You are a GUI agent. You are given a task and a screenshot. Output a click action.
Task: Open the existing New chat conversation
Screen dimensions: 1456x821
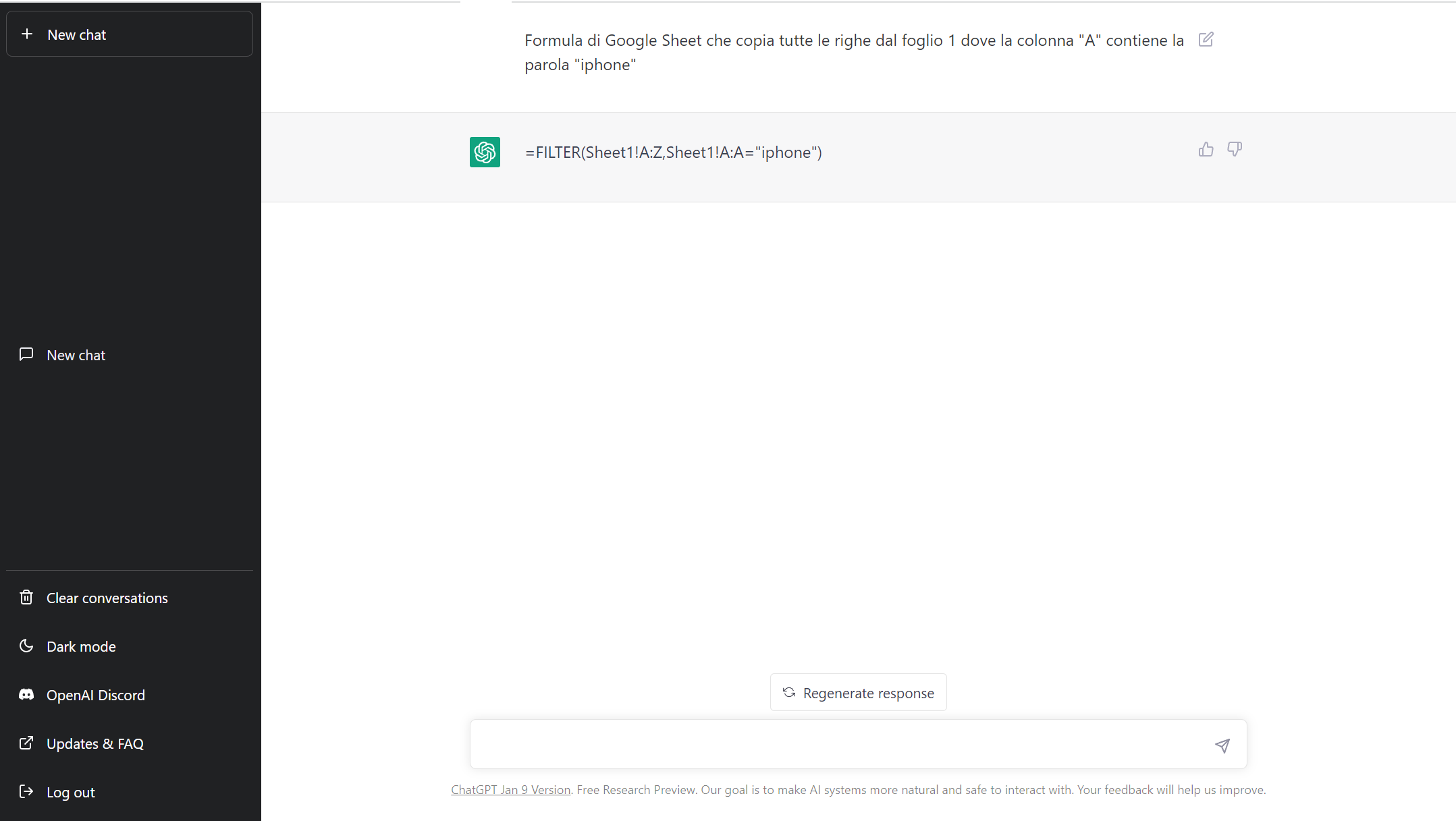tap(76, 355)
